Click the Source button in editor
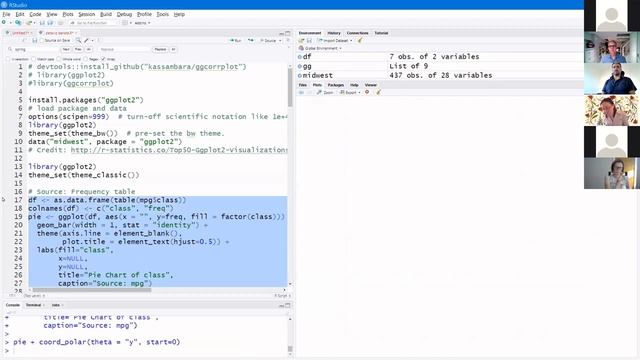The image size is (640, 360). point(268,41)
